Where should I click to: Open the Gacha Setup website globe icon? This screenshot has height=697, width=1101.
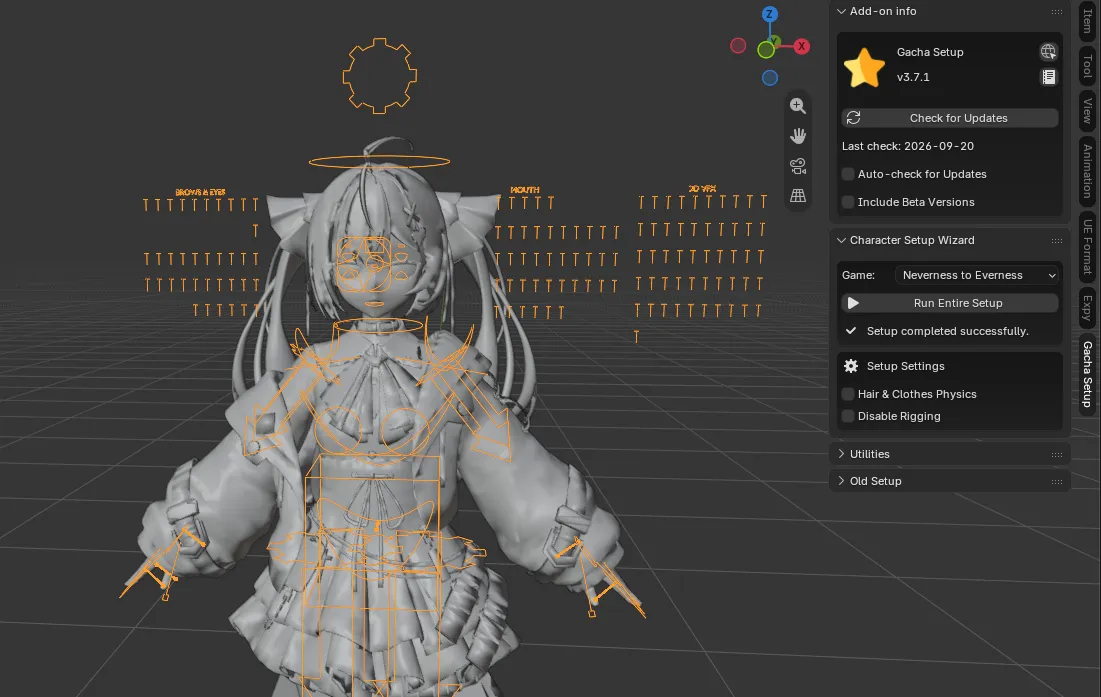point(1048,51)
